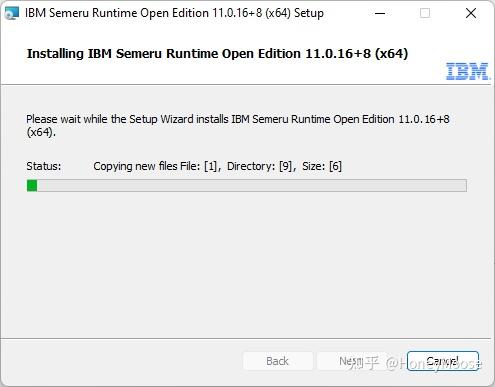Click the greyed-out maximize button
This screenshot has height=387, width=495.
click(x=425, y=13)
